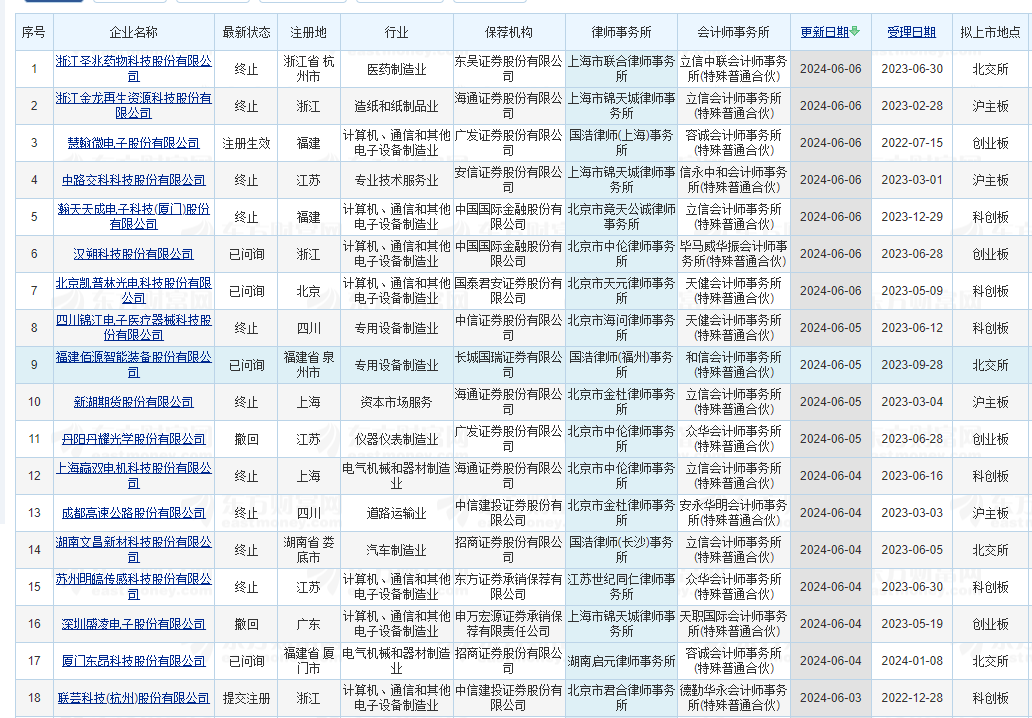The width and height of the screenshot is (1032, 718).
Task: Click 医药制造业 industry cell
Action: tap(397, 68)
